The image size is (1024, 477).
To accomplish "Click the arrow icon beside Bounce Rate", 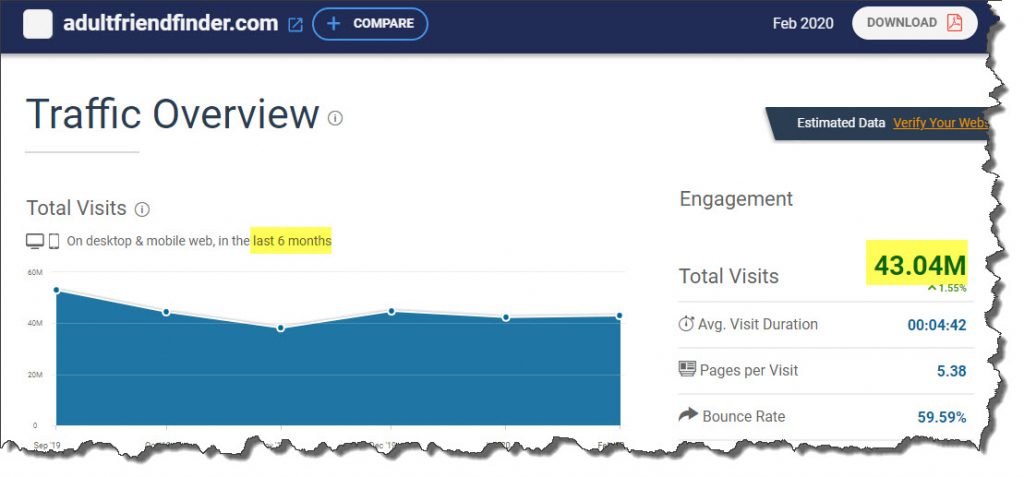I will click(x=687, y=416).
